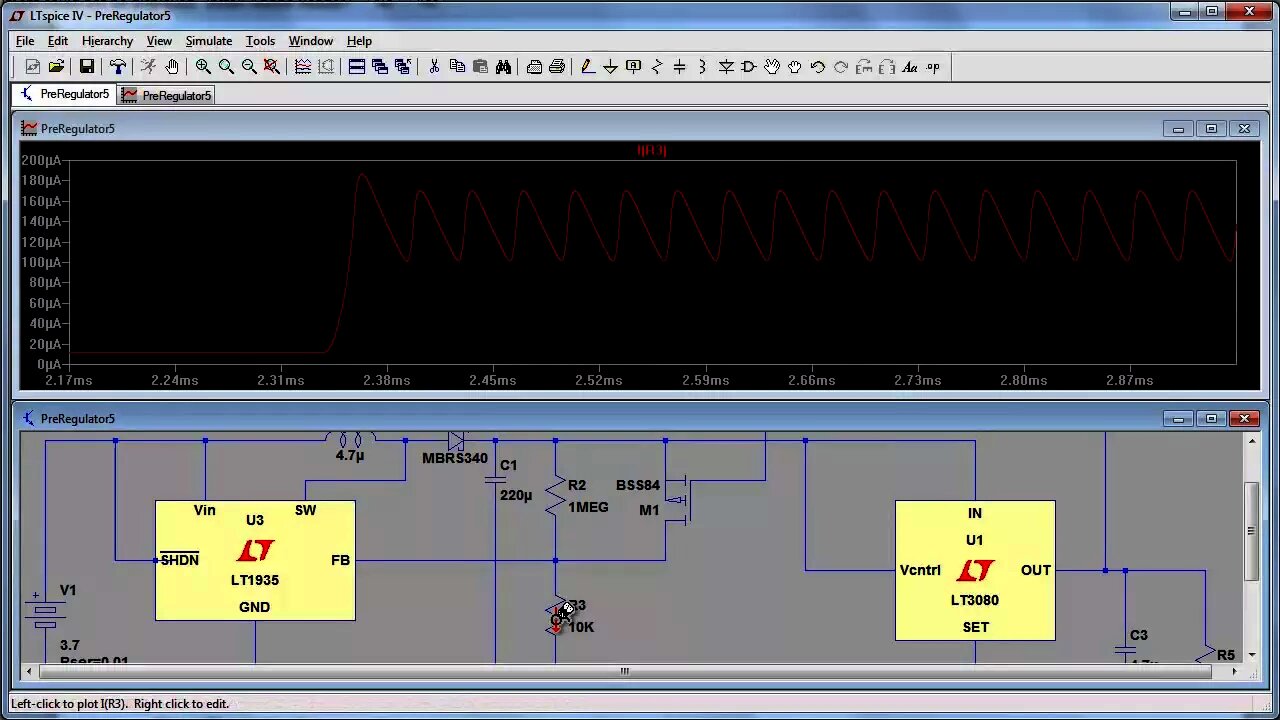Select the 4.7µ inductor
Image resolution: width=1280 pixels, height=720 pixels.
tap(350, 440)
